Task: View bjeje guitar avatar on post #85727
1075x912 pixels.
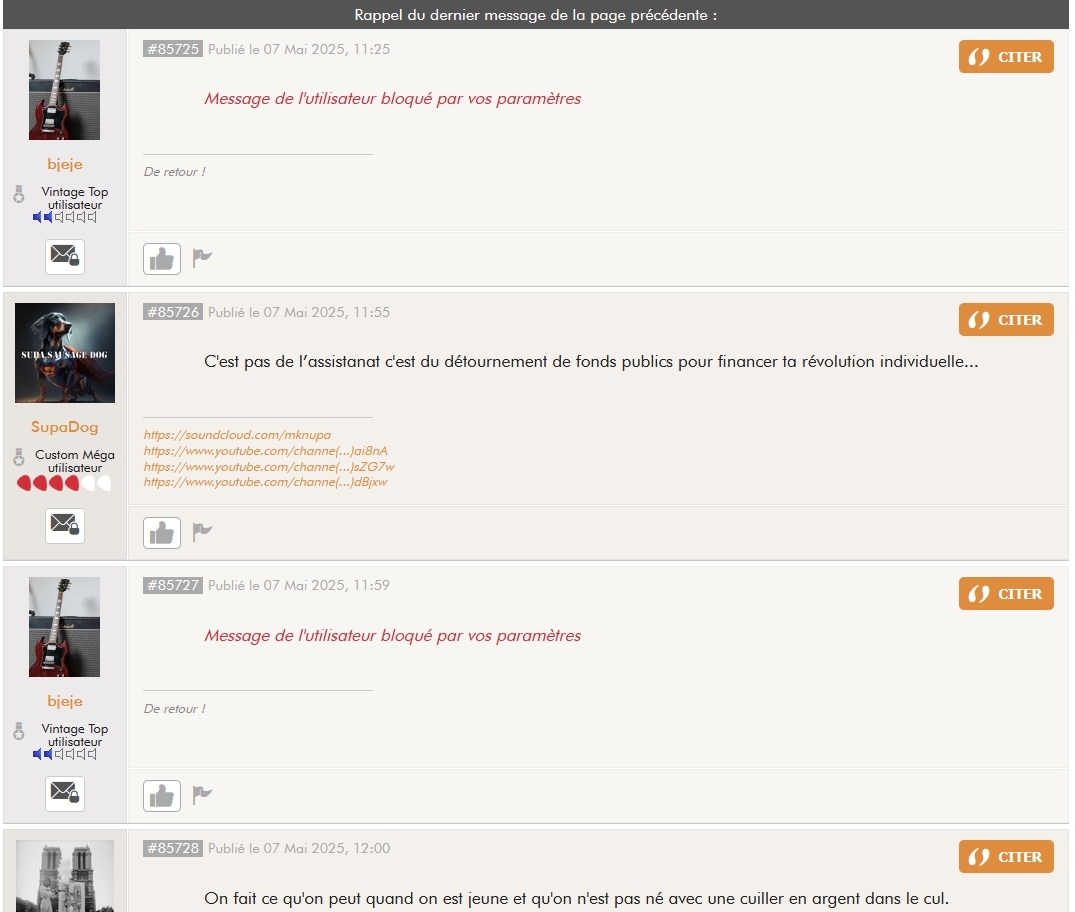Action: [64, 627]
